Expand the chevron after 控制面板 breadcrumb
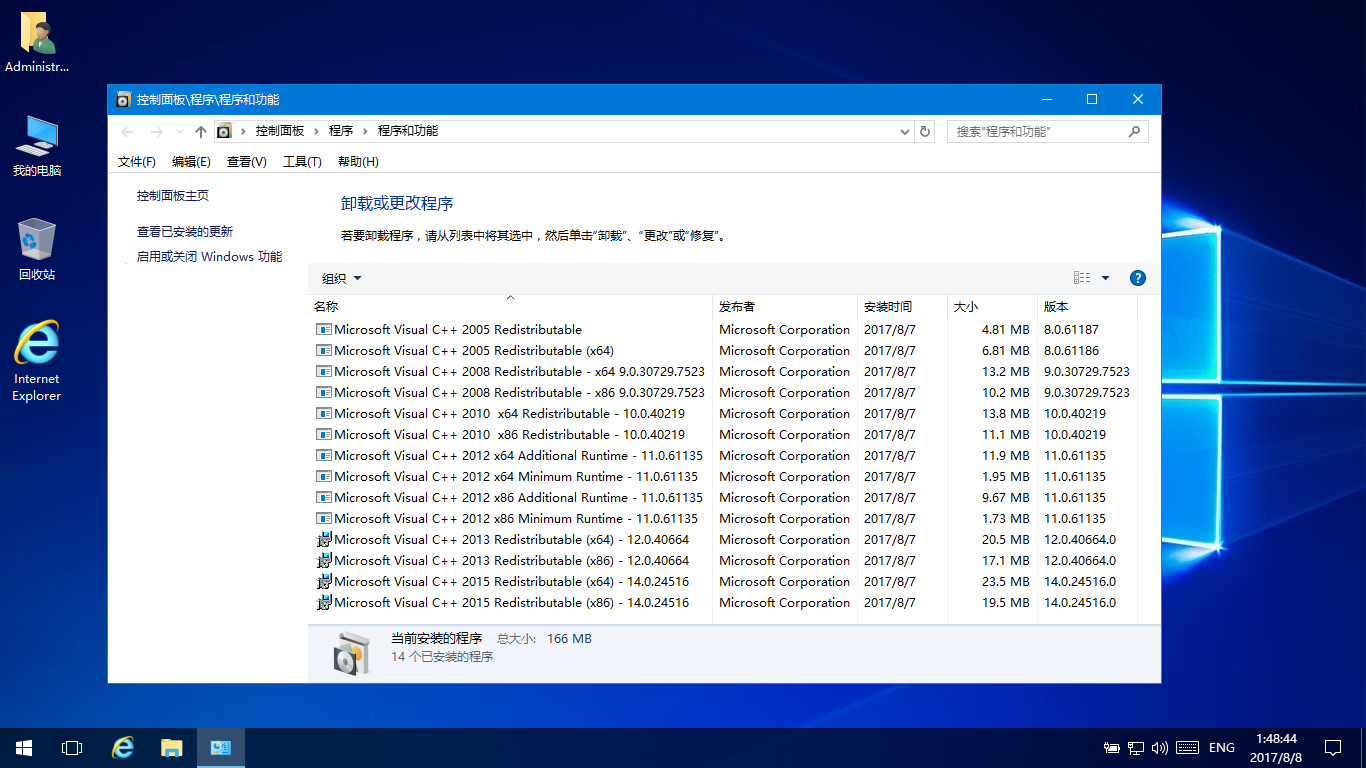The image size is (1366, 768). (316, 131)
